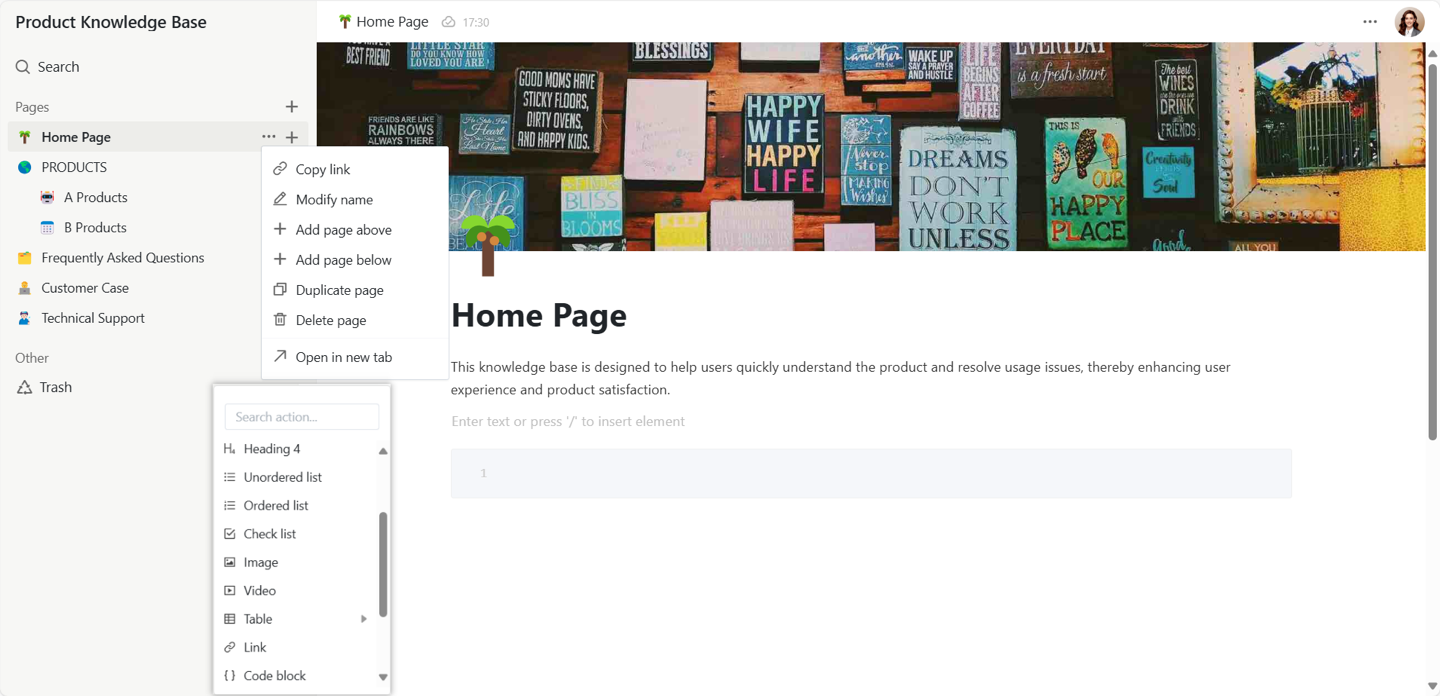Click the Search magnifier icon in sidebar
Image resolution: width=1440 pixels, height=696 pixels.
click(23, 67)
